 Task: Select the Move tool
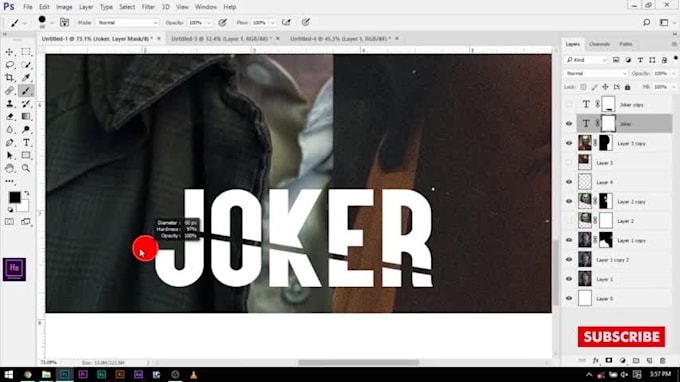[10, 52]
